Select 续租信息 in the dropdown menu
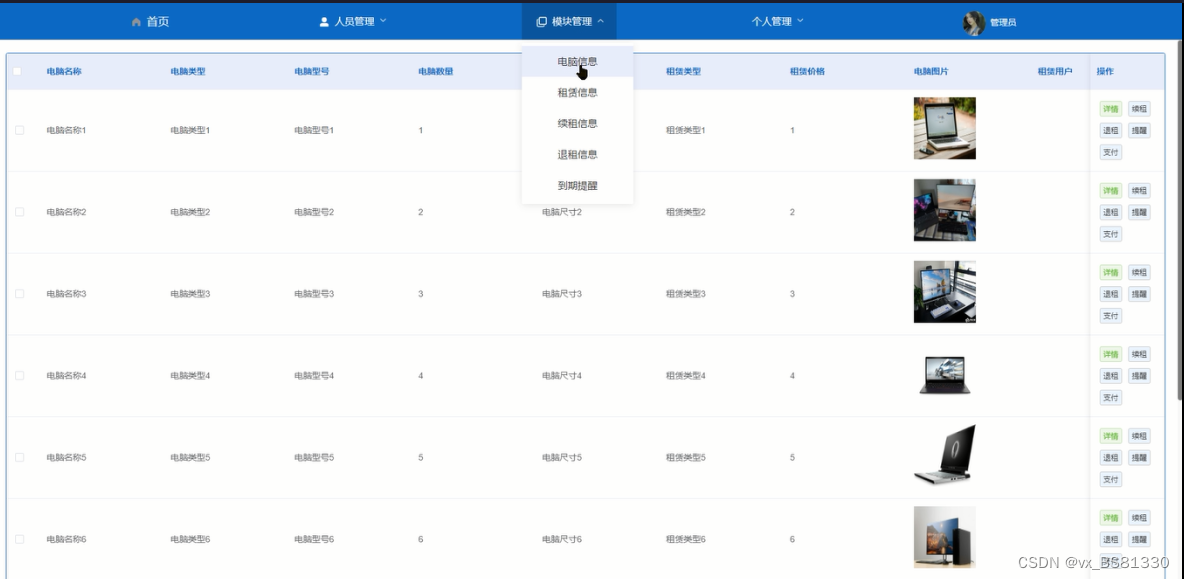 pyautogui.click(x=578, y=123)
